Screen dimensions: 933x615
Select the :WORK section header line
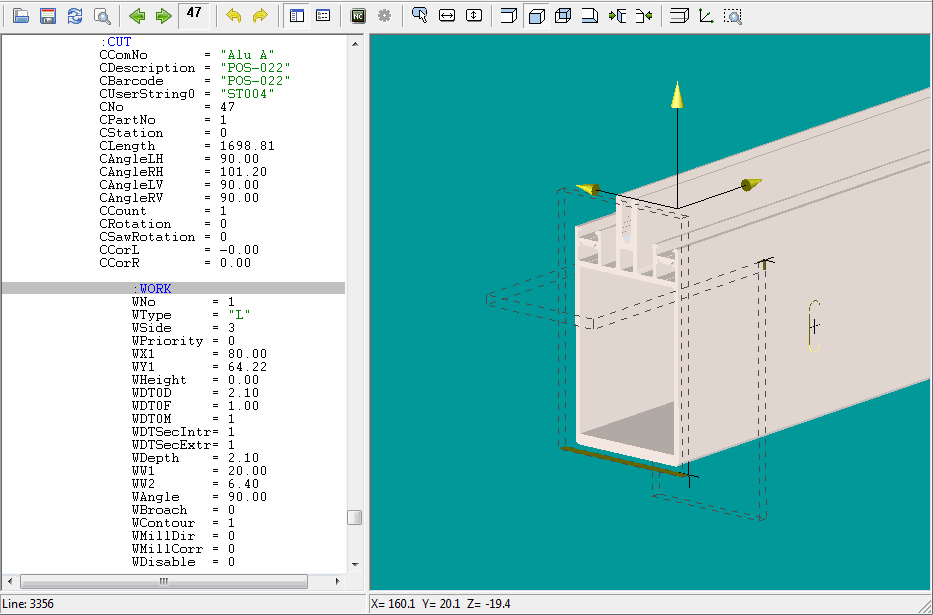point(155,288)
